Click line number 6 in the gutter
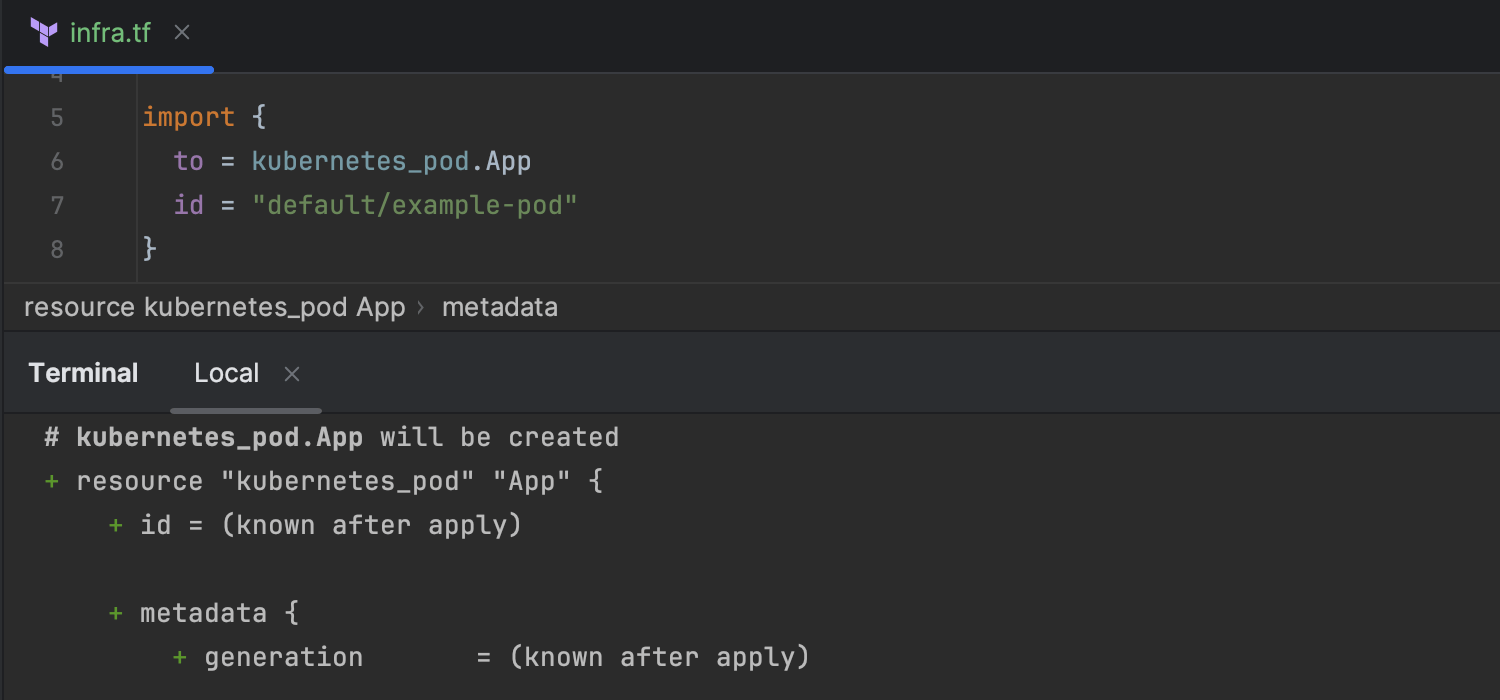Viewport: 1500px width, 700px height. click(x=56, y=162)
